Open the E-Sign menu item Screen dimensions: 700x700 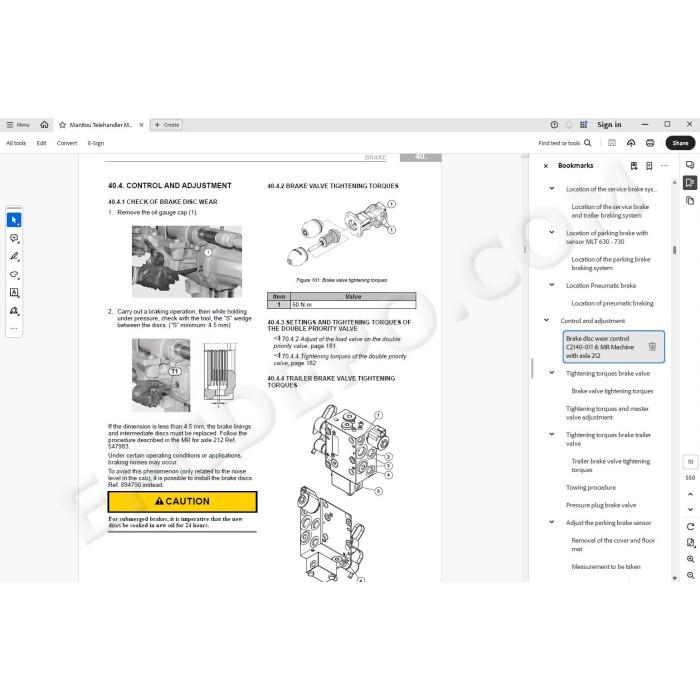96,143
